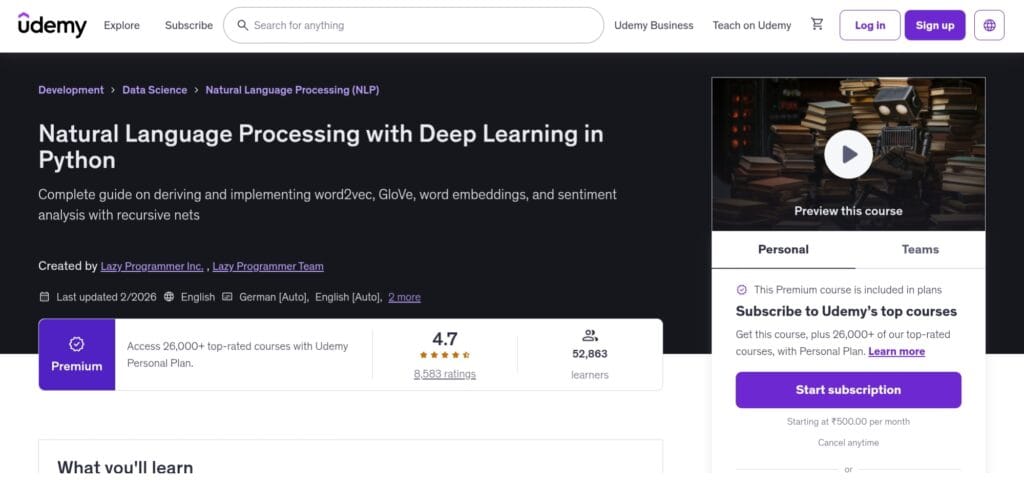Click the Cancel anytime text
The height and width of the screenshot is (482, 1024).
point(848,443)
